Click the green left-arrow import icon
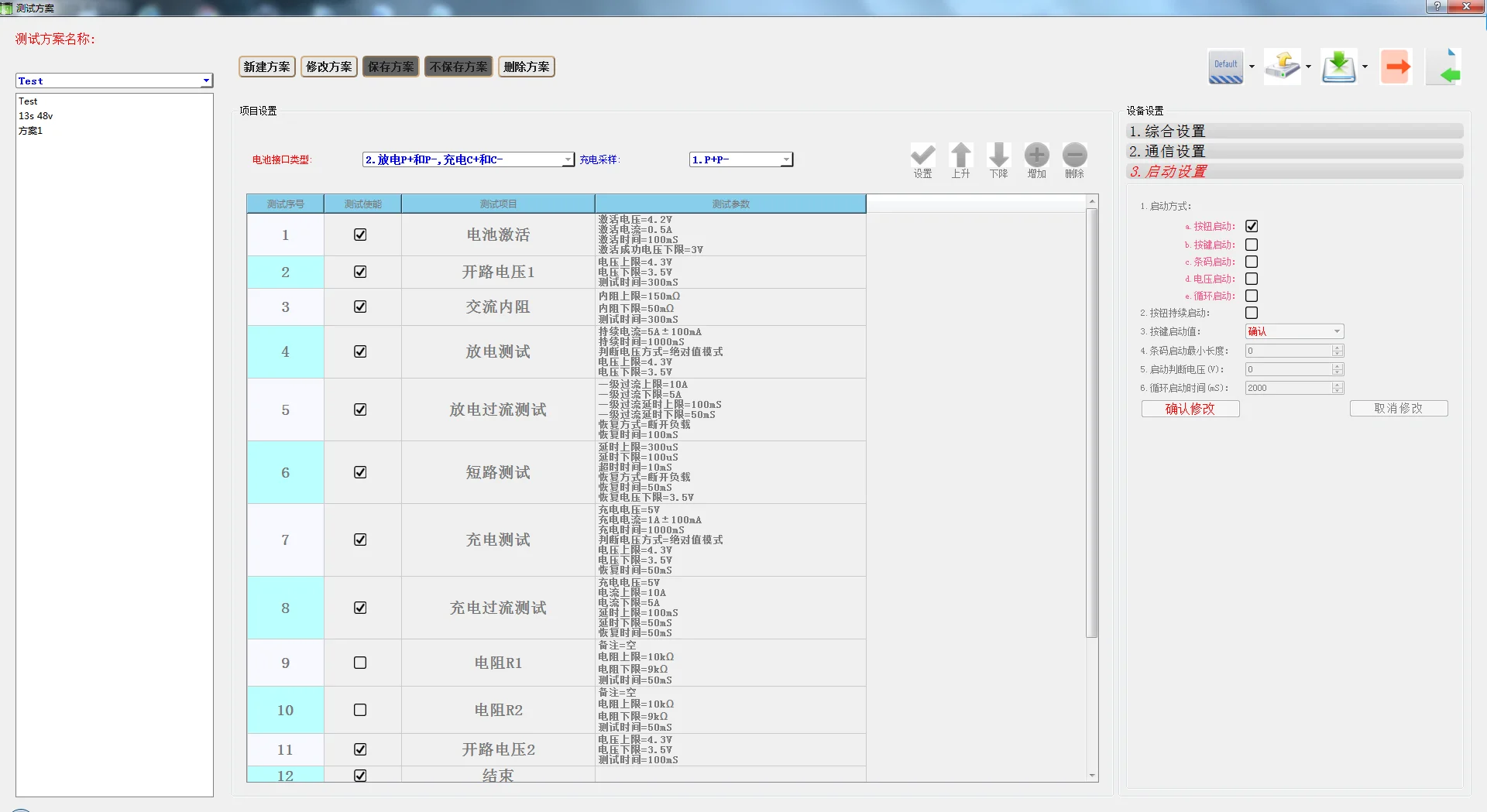1487x812 pixels. pyautogui.click(x=1445, y=67)
